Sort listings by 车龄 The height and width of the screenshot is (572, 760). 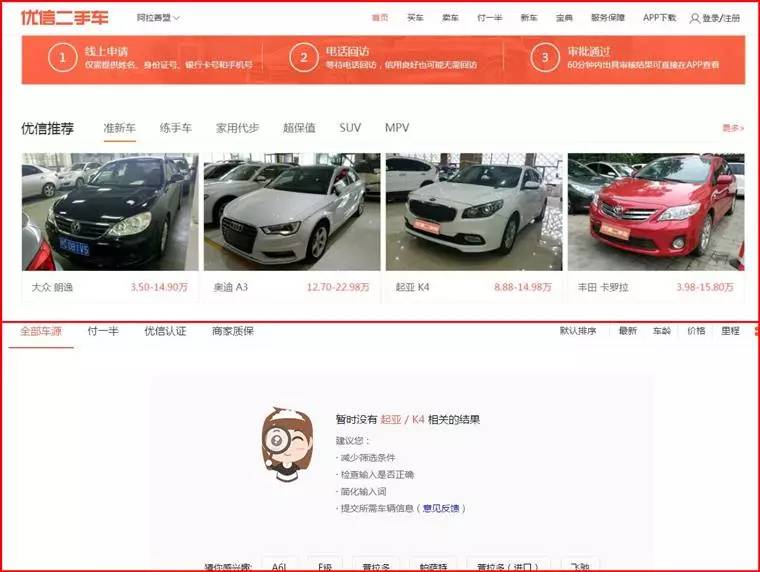(662, 331)
